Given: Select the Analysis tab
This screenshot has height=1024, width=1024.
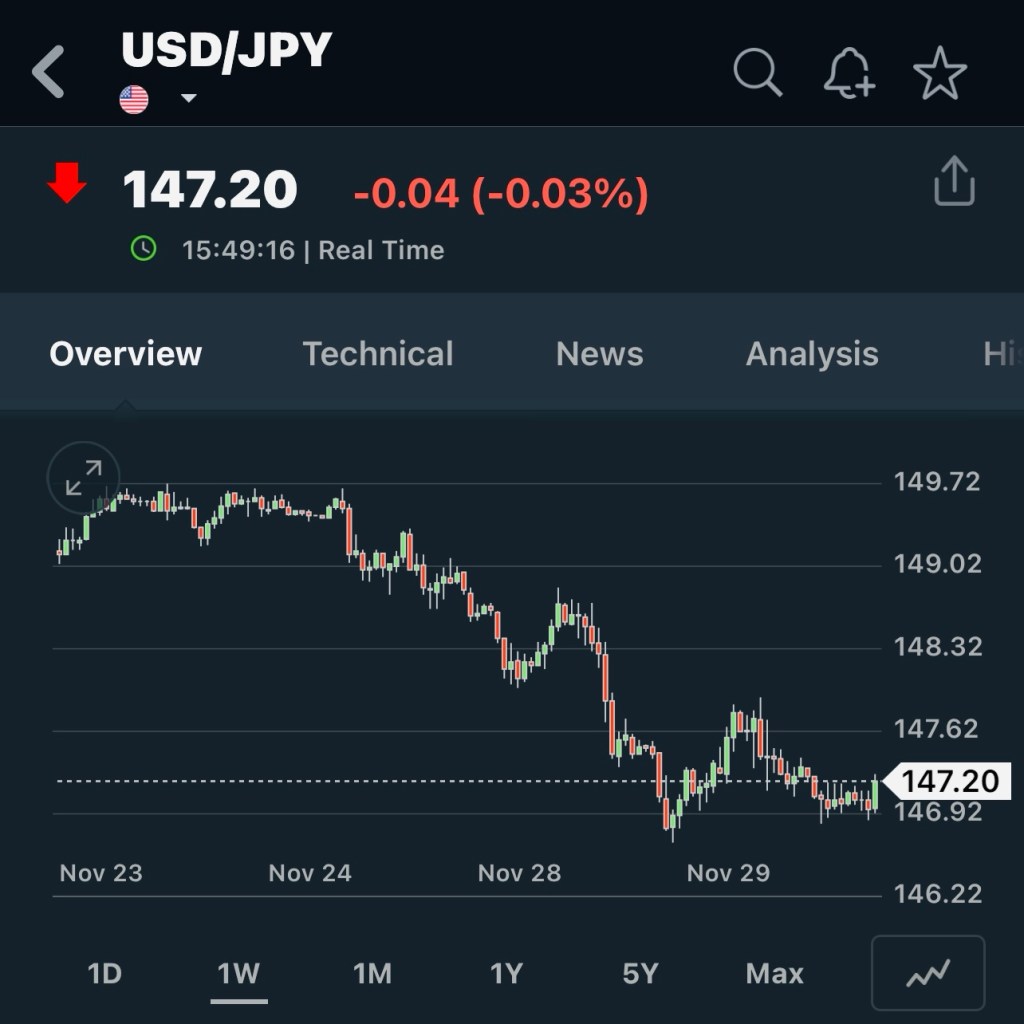Looking at the screenshot, I should pyautogui.click(x=812, y=354).
